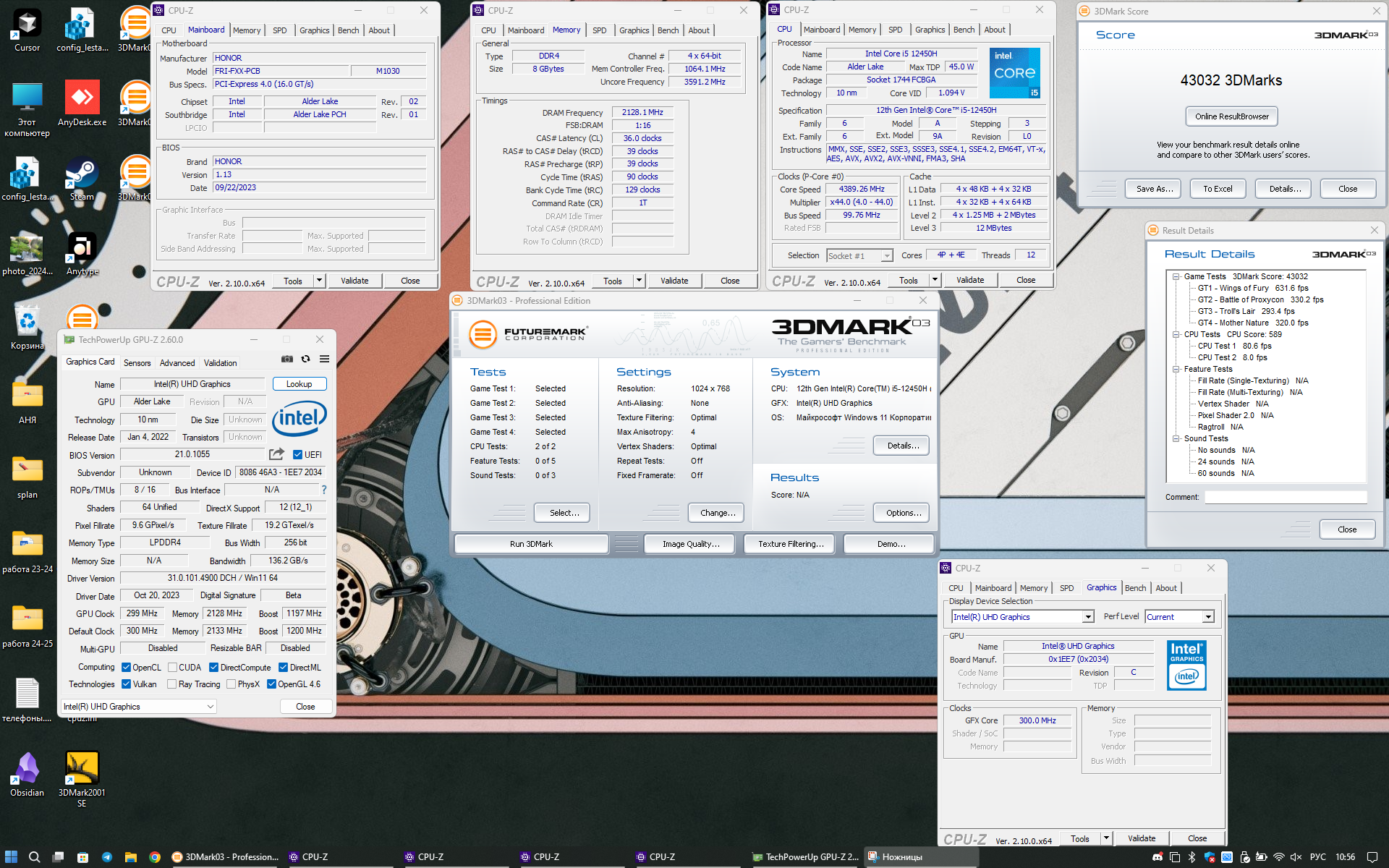The height and width of the screenshot is (868, 1389).
Task: Open the Cursor desktop shortcut
Action: click(27, 30)
